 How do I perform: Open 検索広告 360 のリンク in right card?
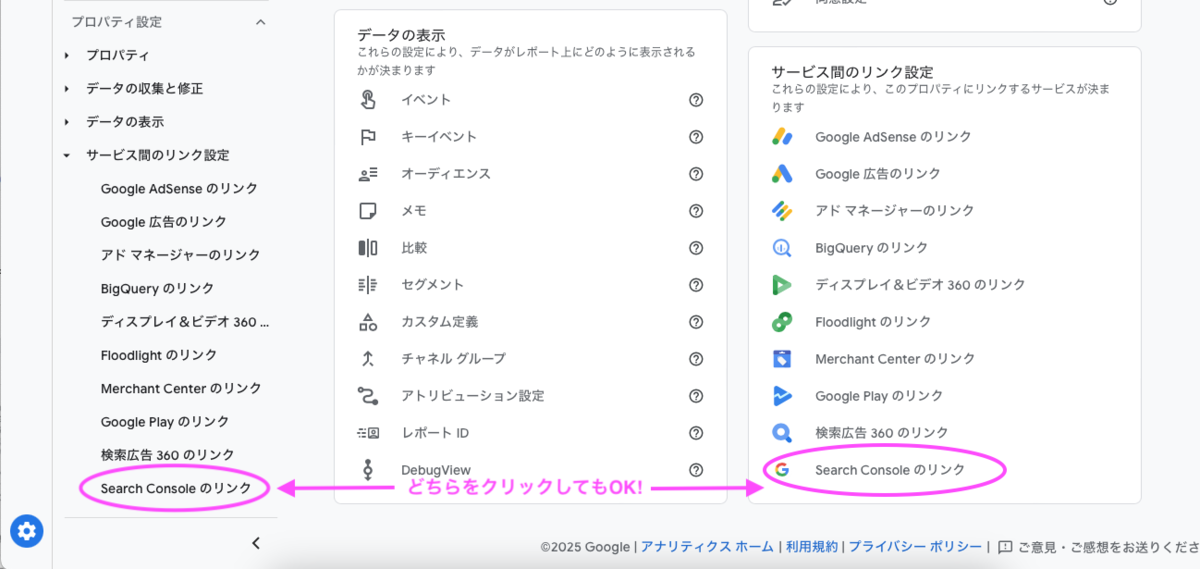tap(881, 433)
